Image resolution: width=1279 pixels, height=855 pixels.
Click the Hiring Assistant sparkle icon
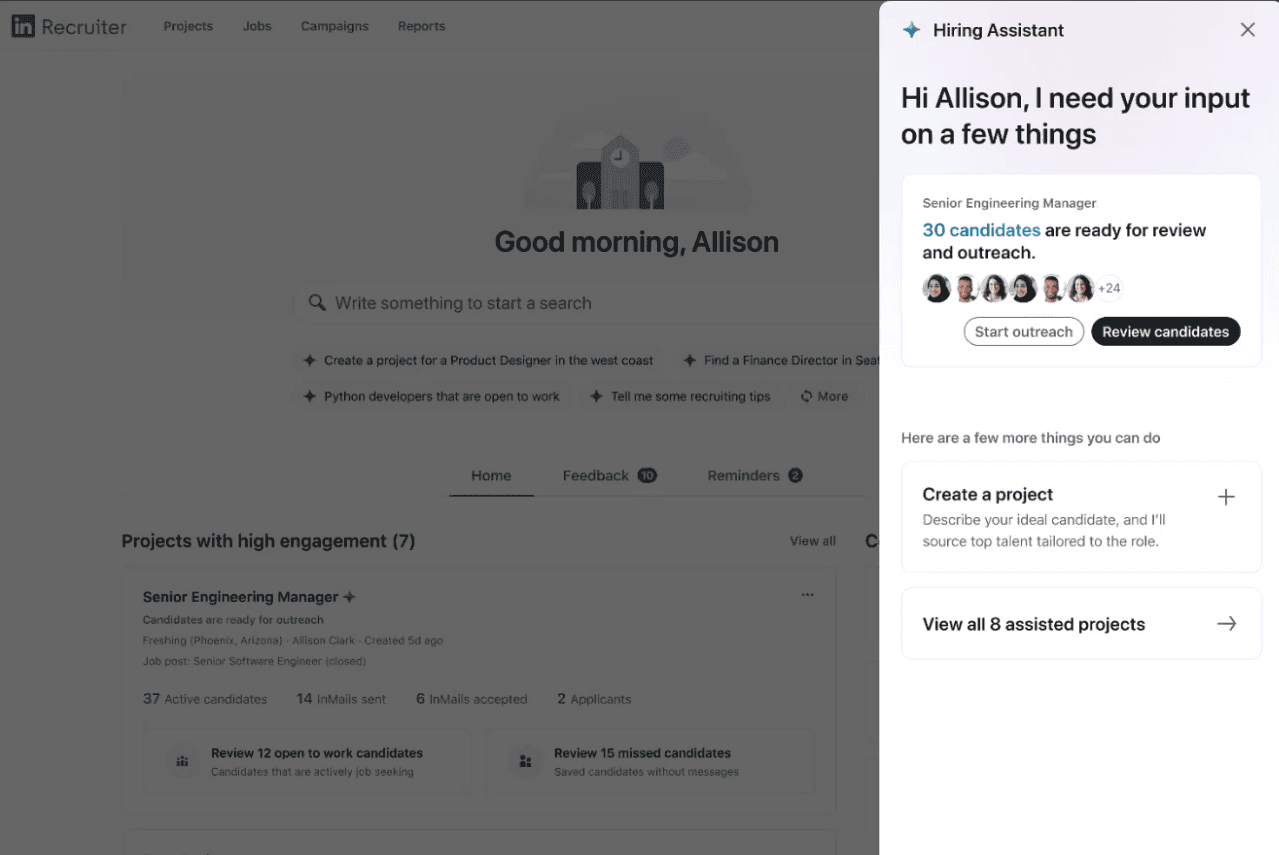911,30
